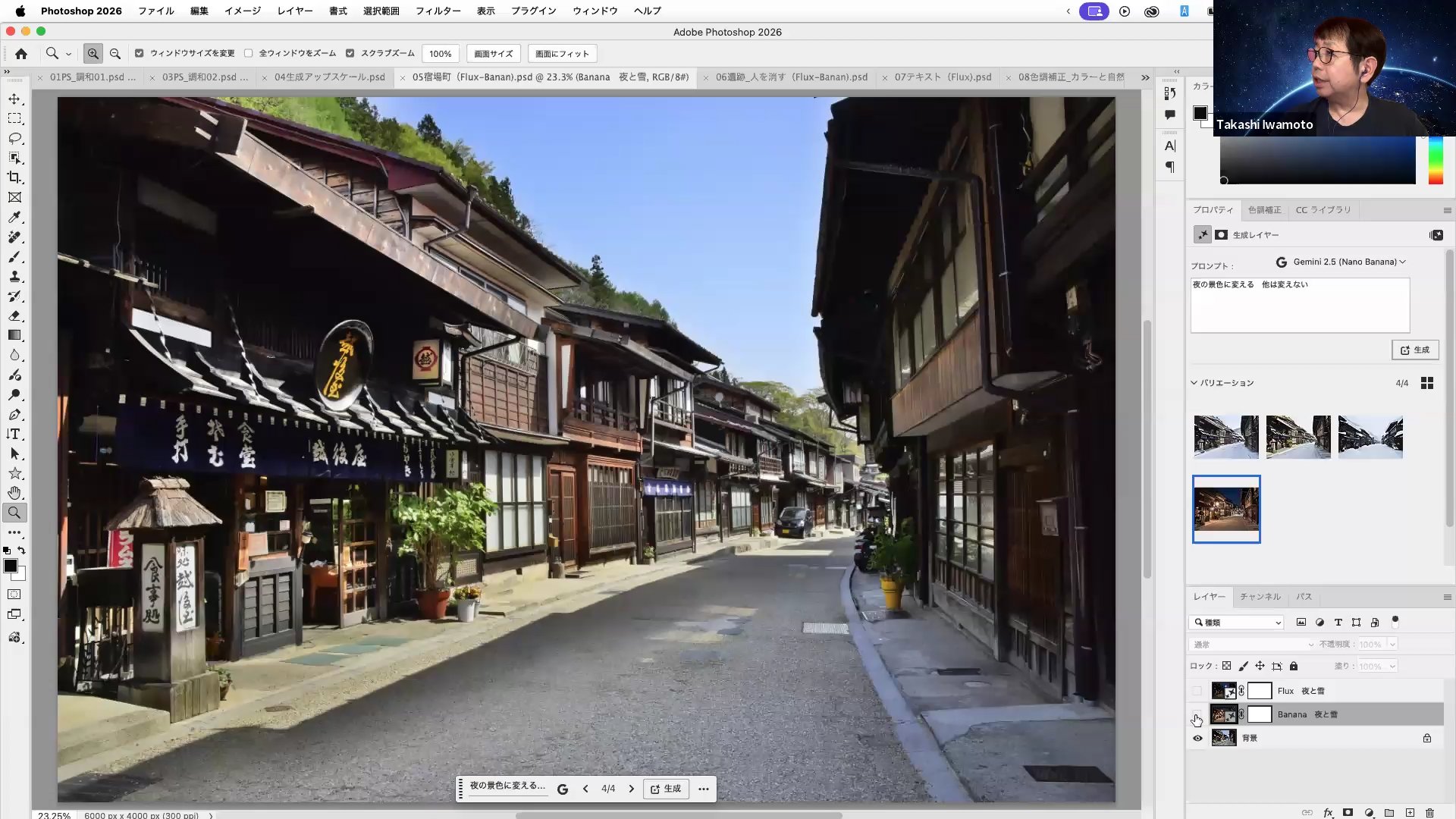Open the フィルター menu
The width and height of the screenshot is (1456, 819).
point(438,11)
